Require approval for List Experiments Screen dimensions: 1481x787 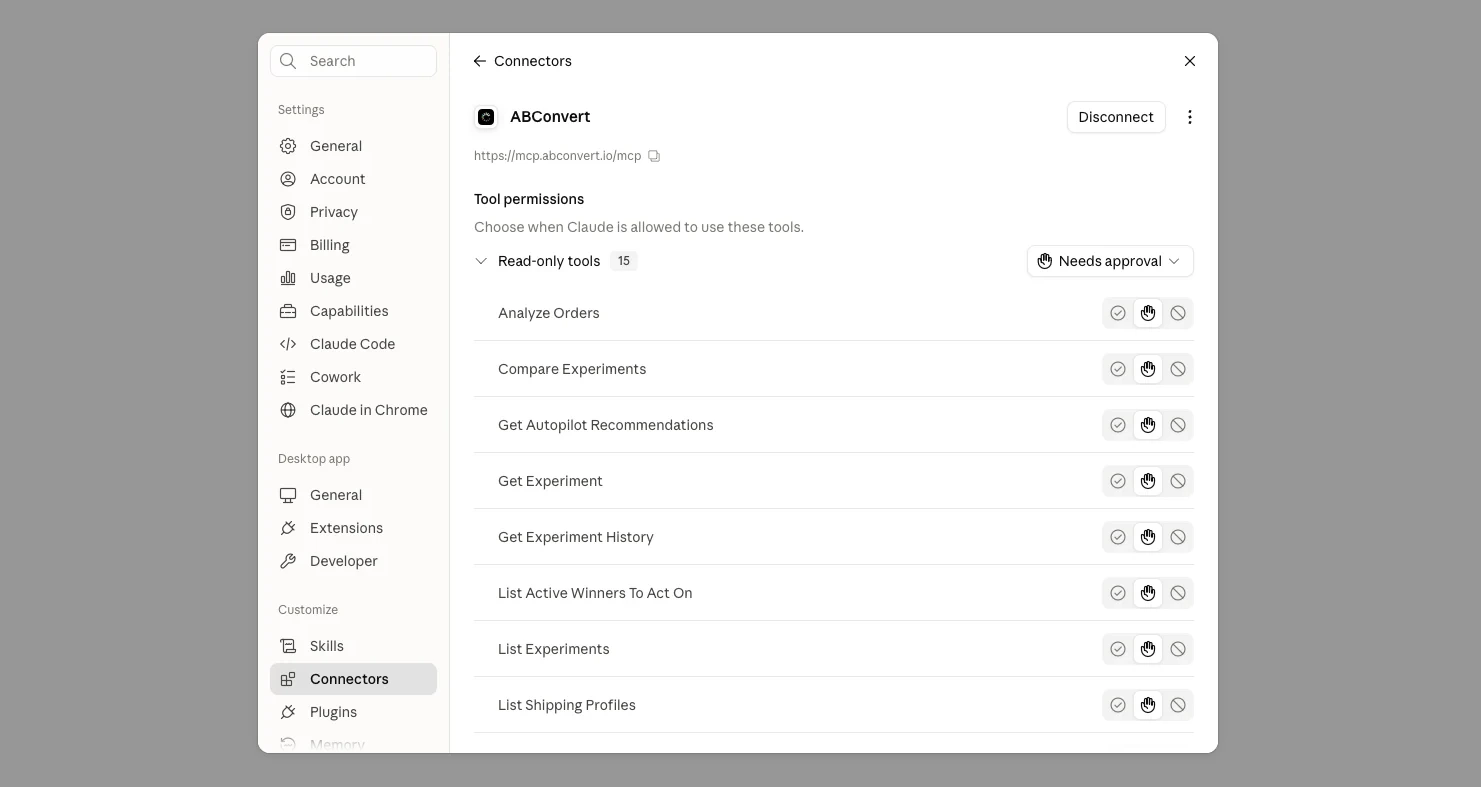click(1148, 649)
